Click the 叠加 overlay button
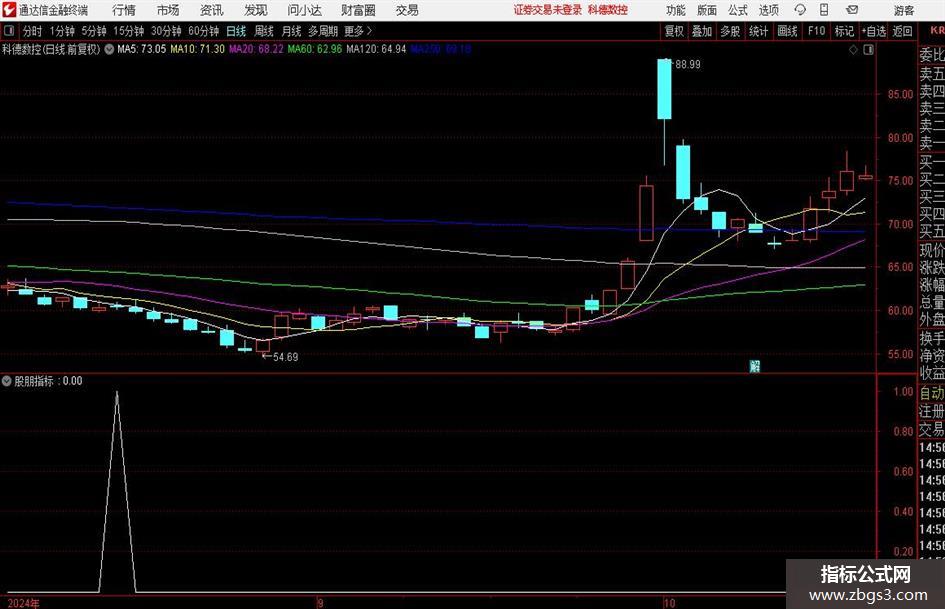 702,31
